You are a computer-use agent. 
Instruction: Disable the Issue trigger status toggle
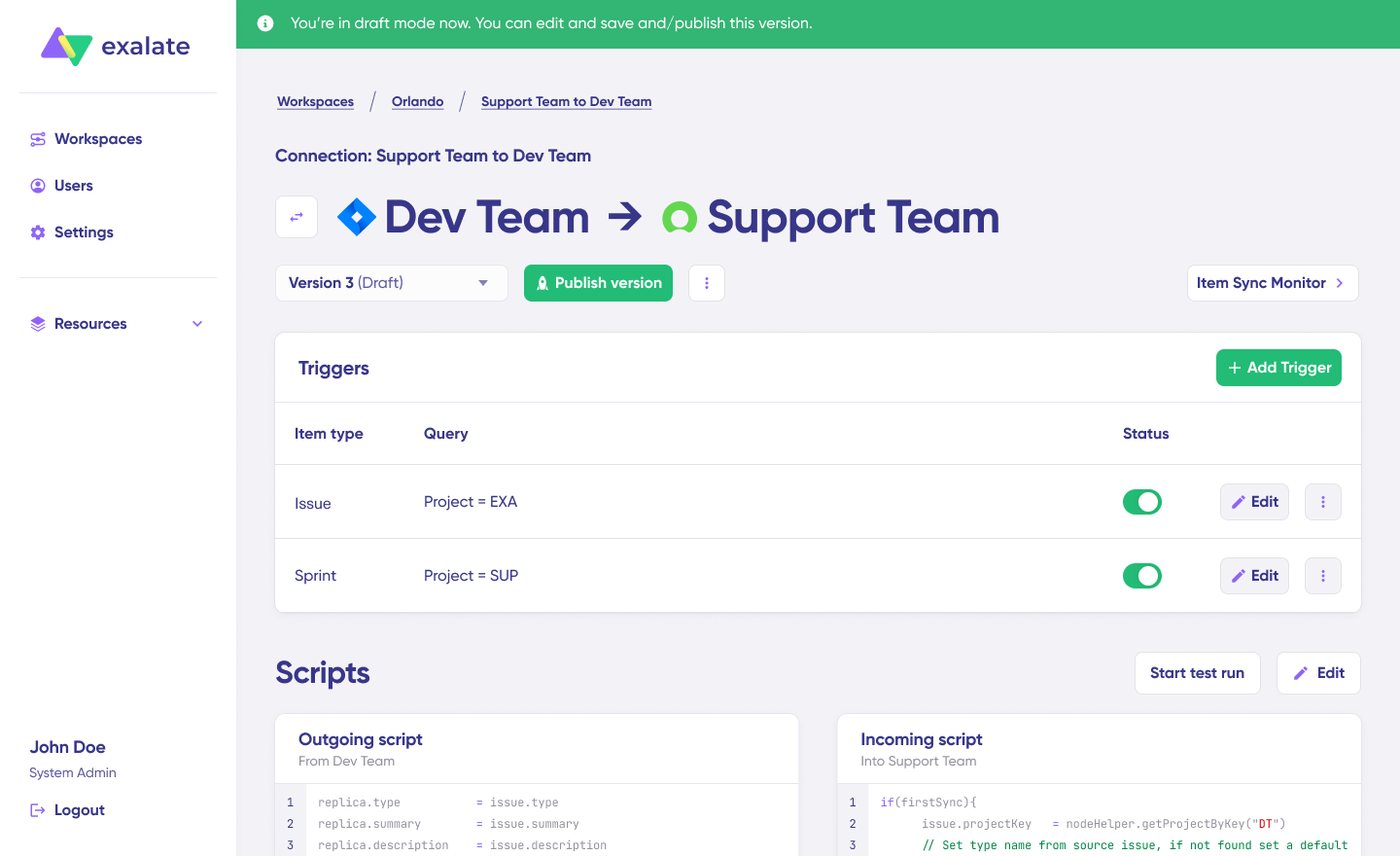[x=1142, y=502]
